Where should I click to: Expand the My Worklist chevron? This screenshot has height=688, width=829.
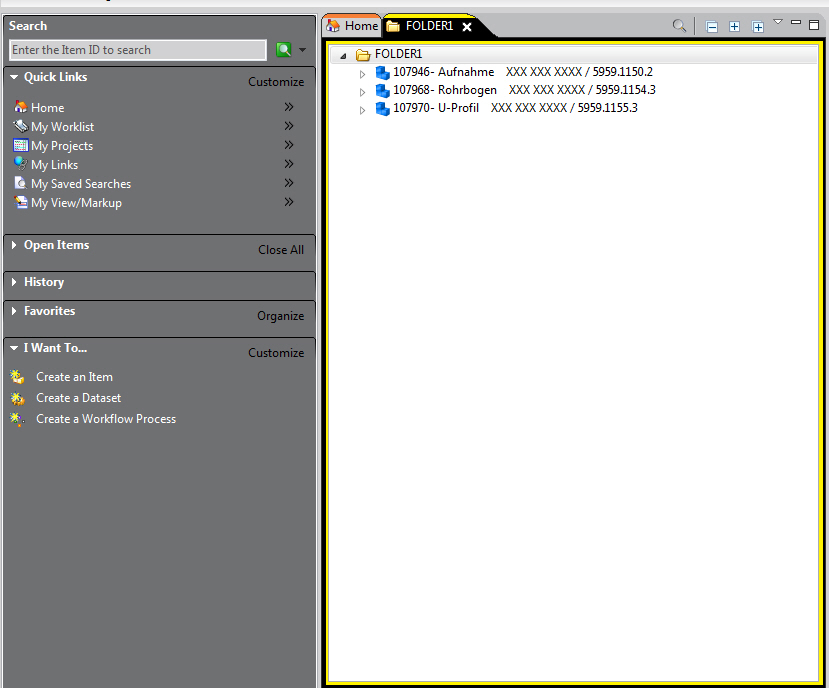pos(289,126)
